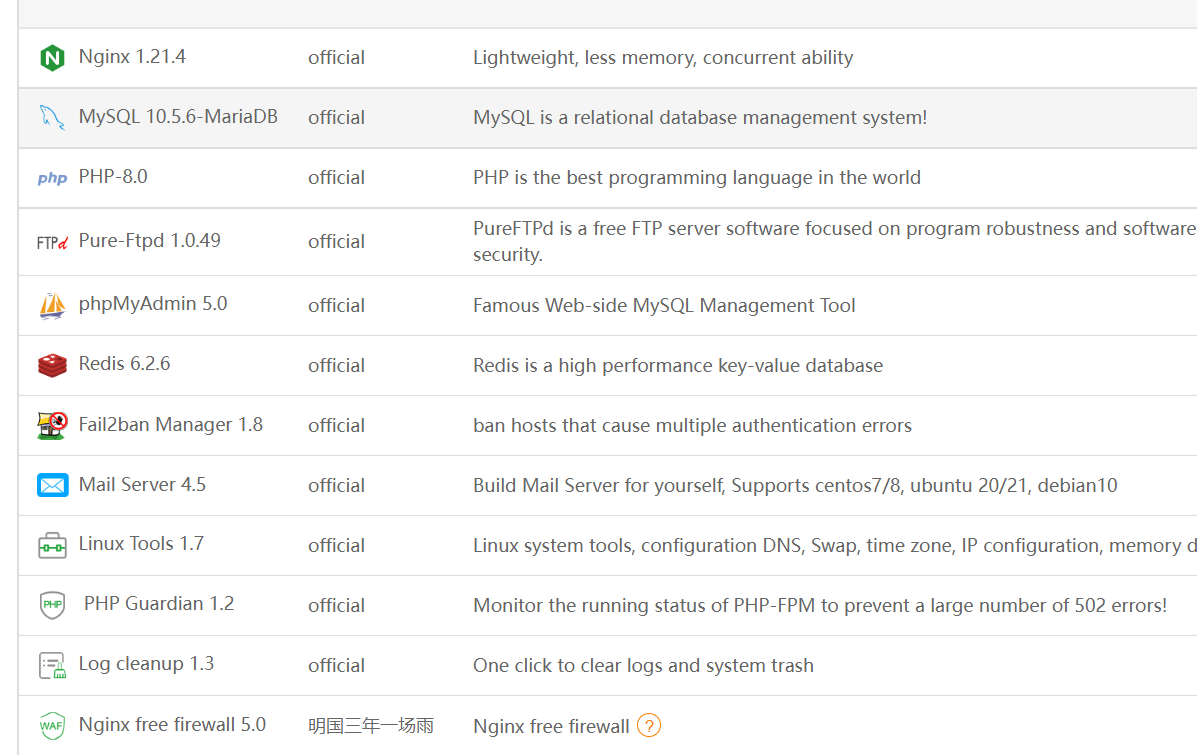Viewport: 1197px width, 755px height.
Task: Click the Mail Server envelope icon
Action: (52, 485)
